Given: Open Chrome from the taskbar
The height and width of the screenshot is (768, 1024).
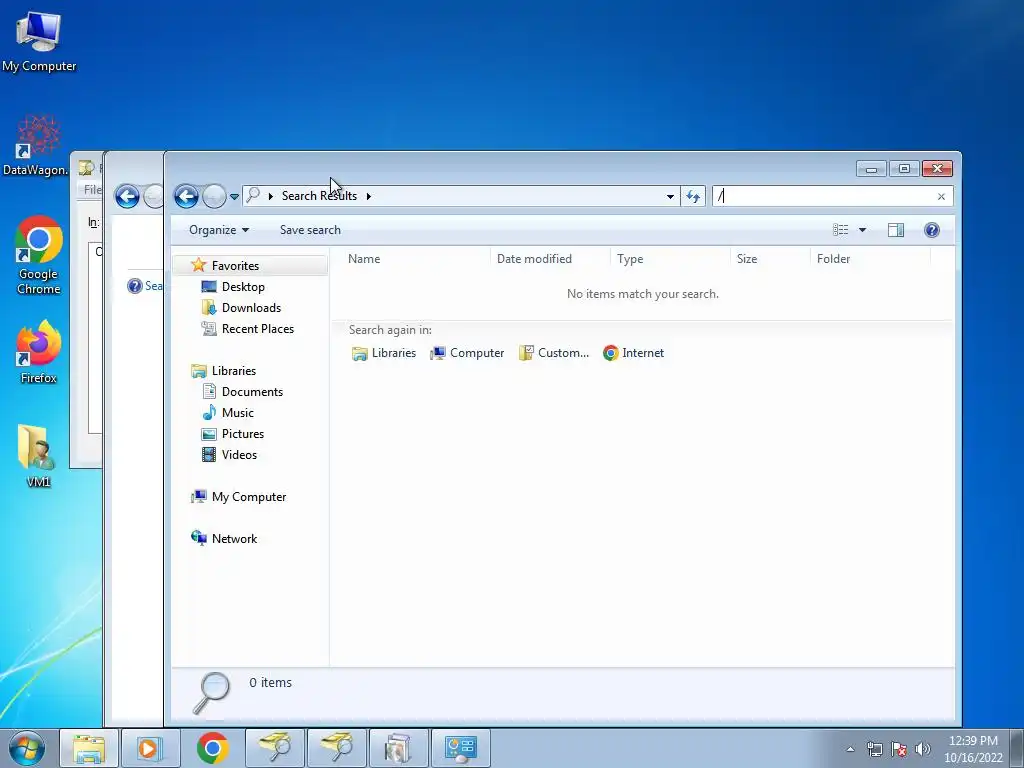Looking at the screenshot, I should [x=212, y=748].
